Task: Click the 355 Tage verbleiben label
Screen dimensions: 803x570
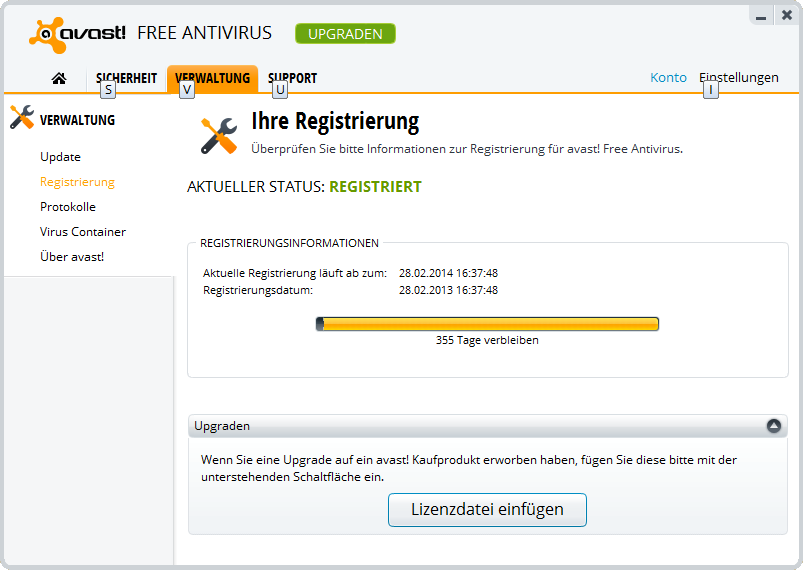Action: coord(487,340)
